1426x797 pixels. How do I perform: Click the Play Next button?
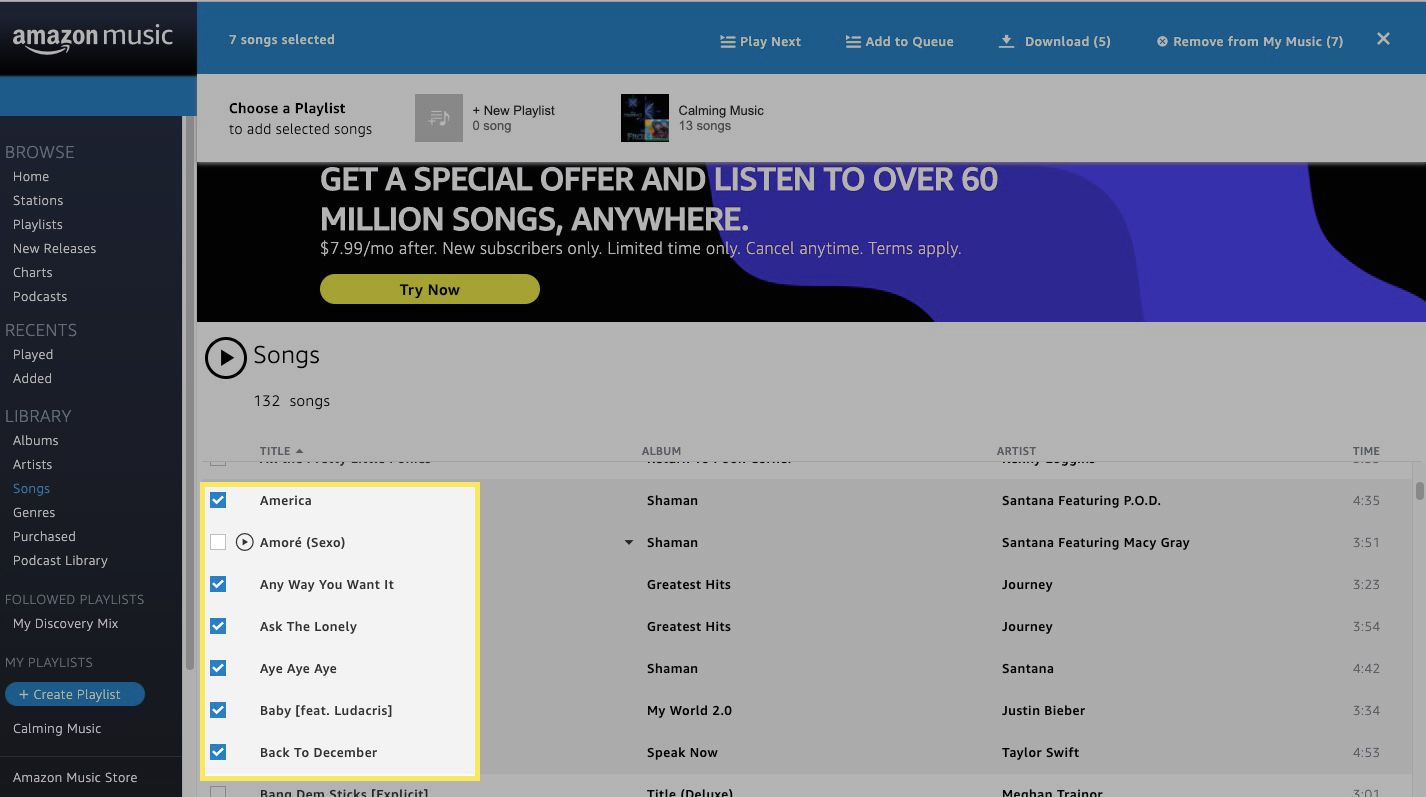click(761, 41)
